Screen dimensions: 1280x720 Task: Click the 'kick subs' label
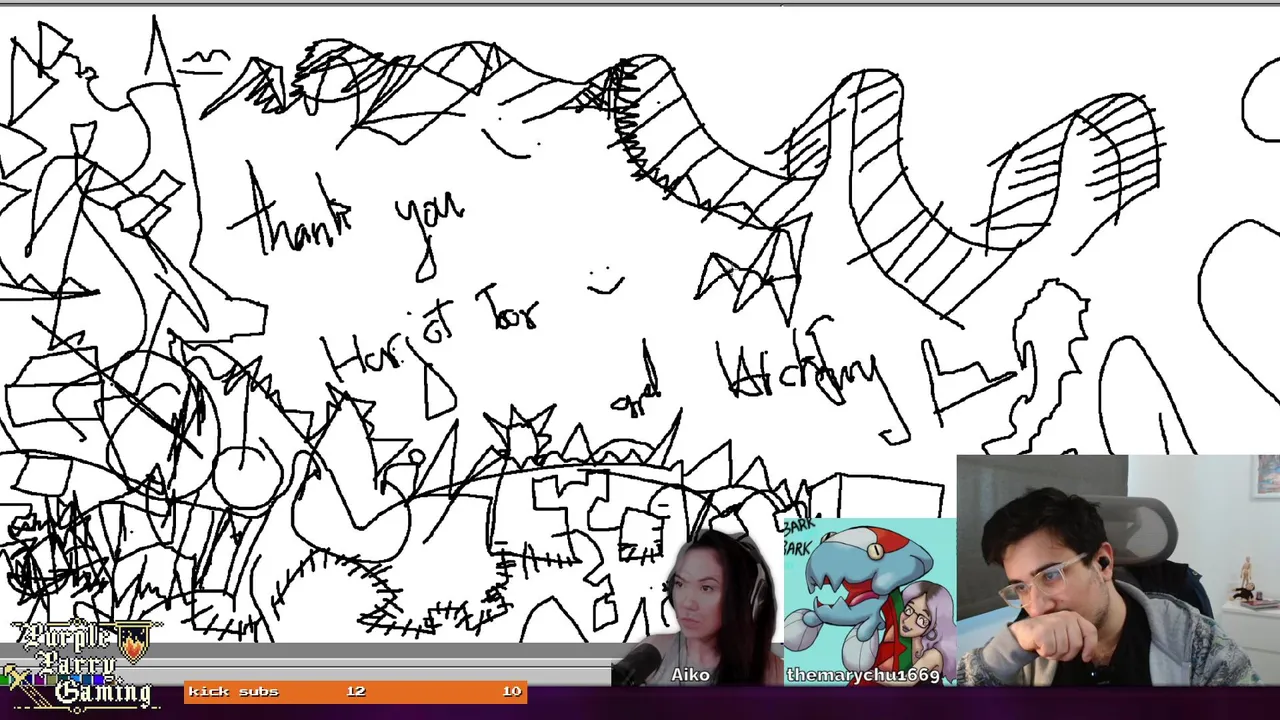tap(233, 691)
